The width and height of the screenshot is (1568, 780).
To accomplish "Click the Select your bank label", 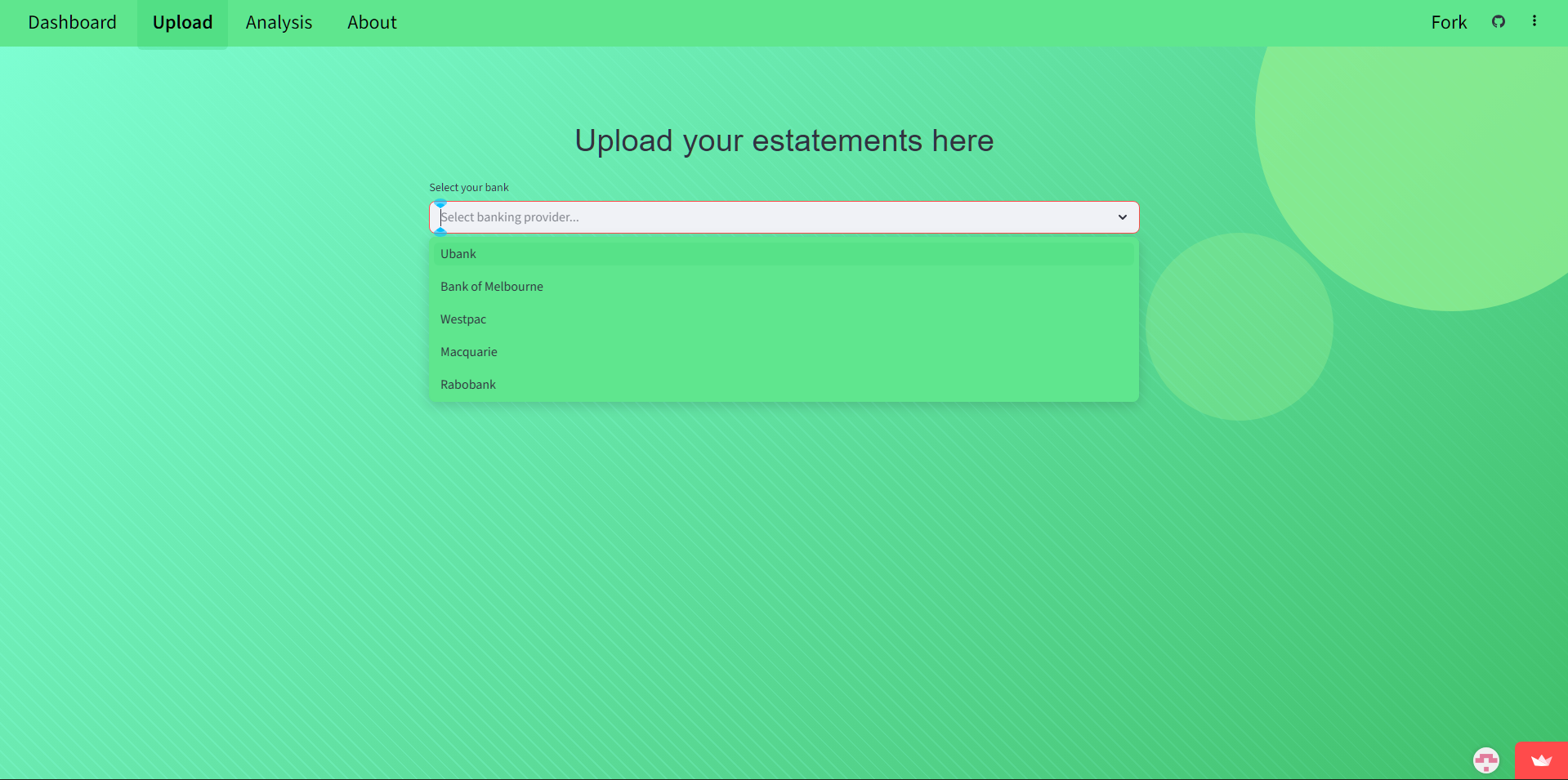I will (469, 188).
